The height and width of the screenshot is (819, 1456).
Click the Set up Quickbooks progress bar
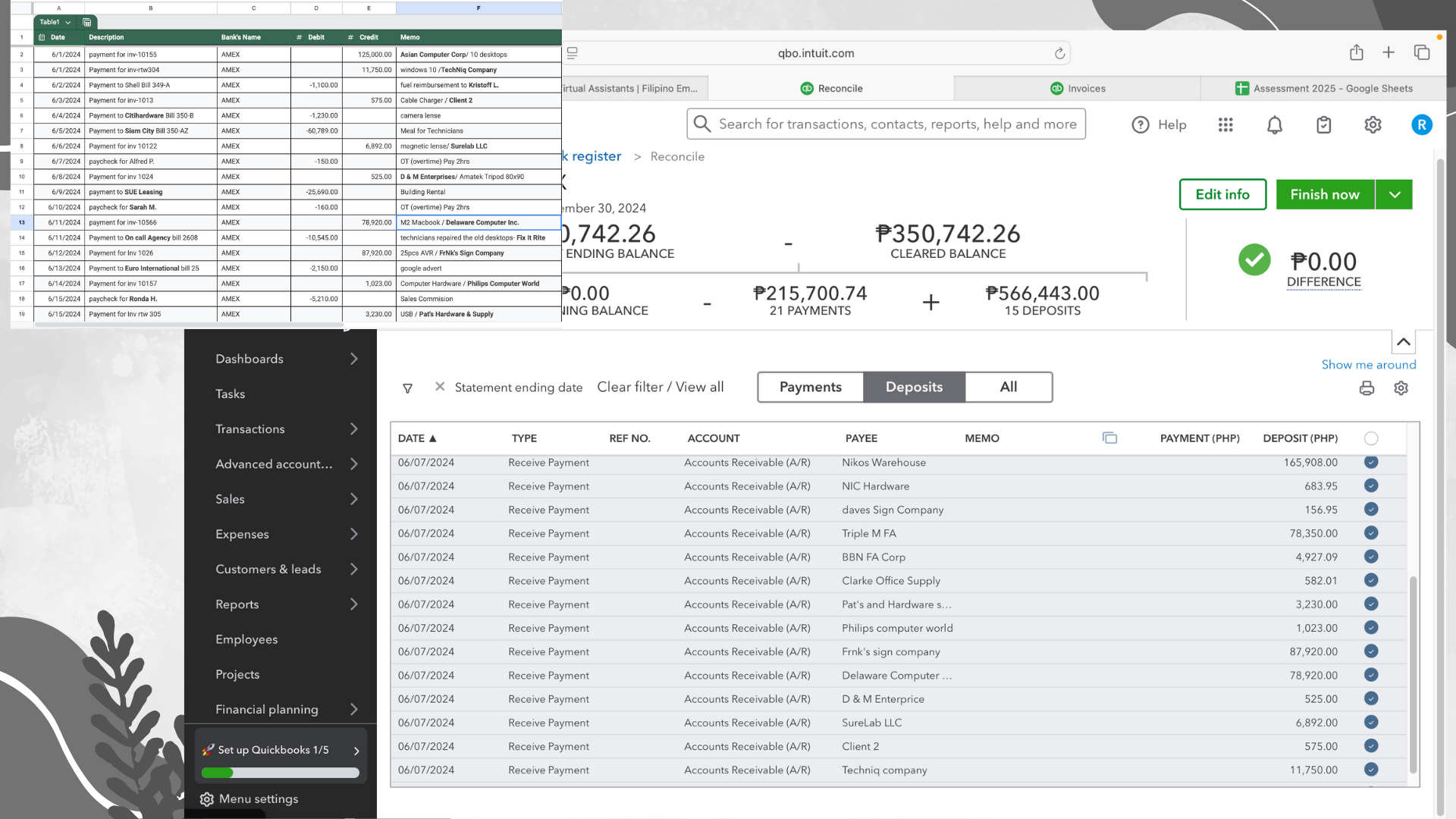281,773
